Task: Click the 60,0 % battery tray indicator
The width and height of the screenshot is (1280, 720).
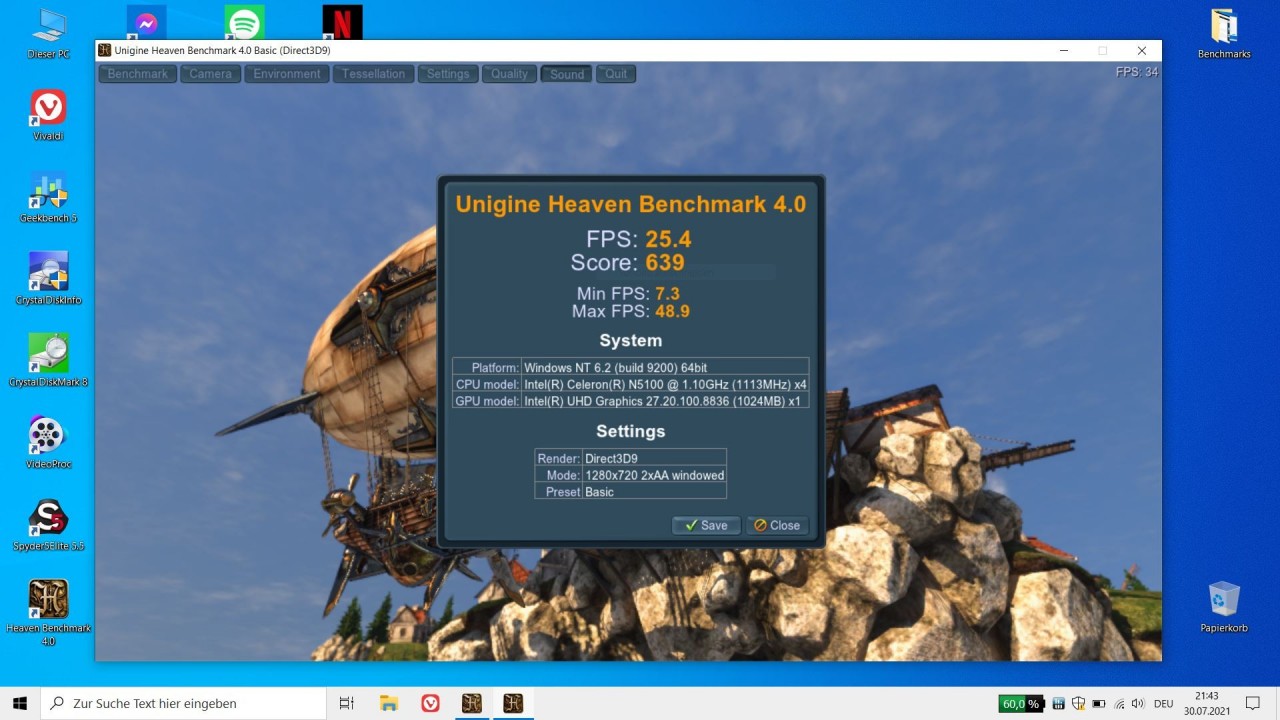Action: (x=1020, y=704)
